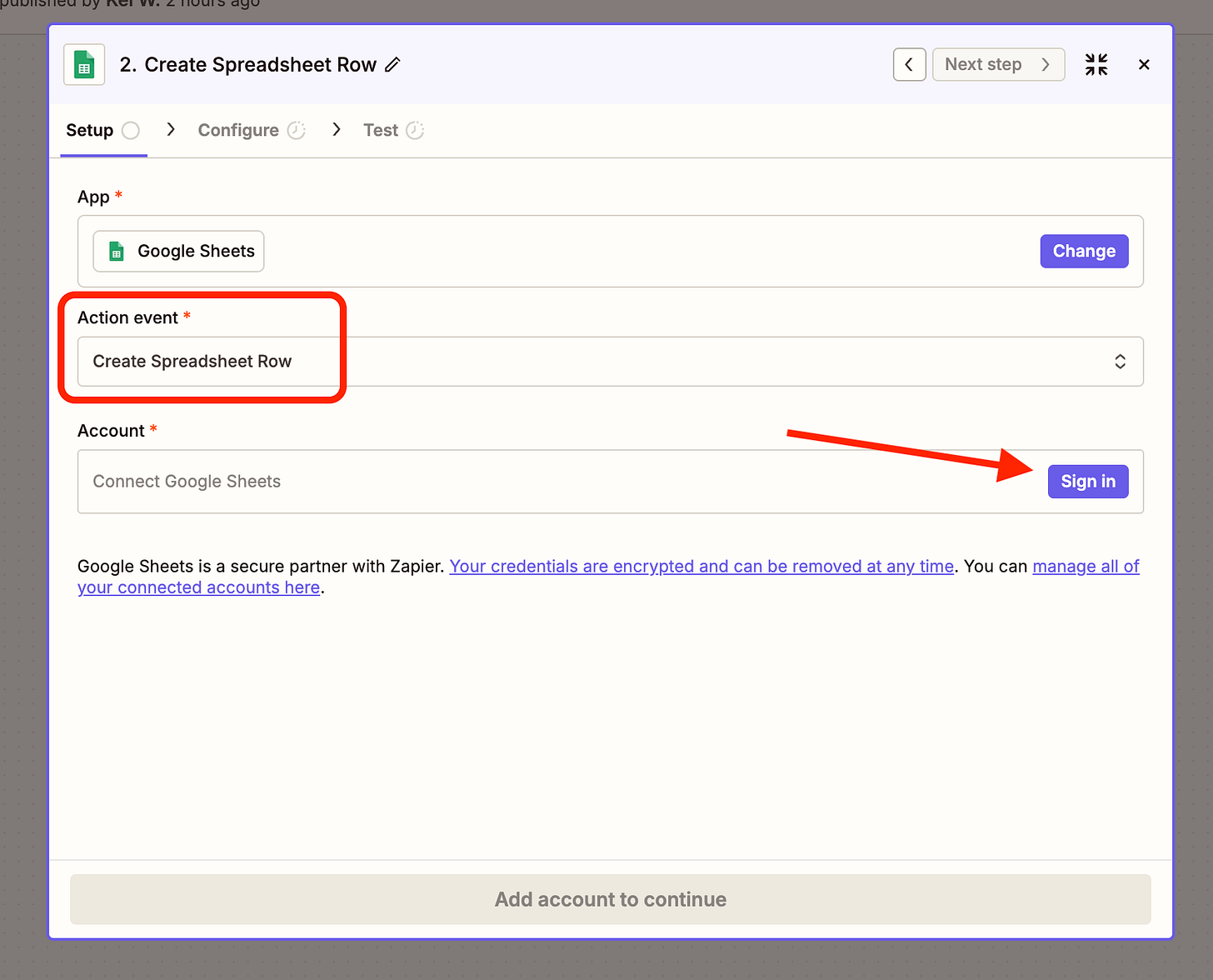Click the Configure tab clock status icon
Image resolution: width=1213 pixels, height=980 pixels.
[297, 130]
